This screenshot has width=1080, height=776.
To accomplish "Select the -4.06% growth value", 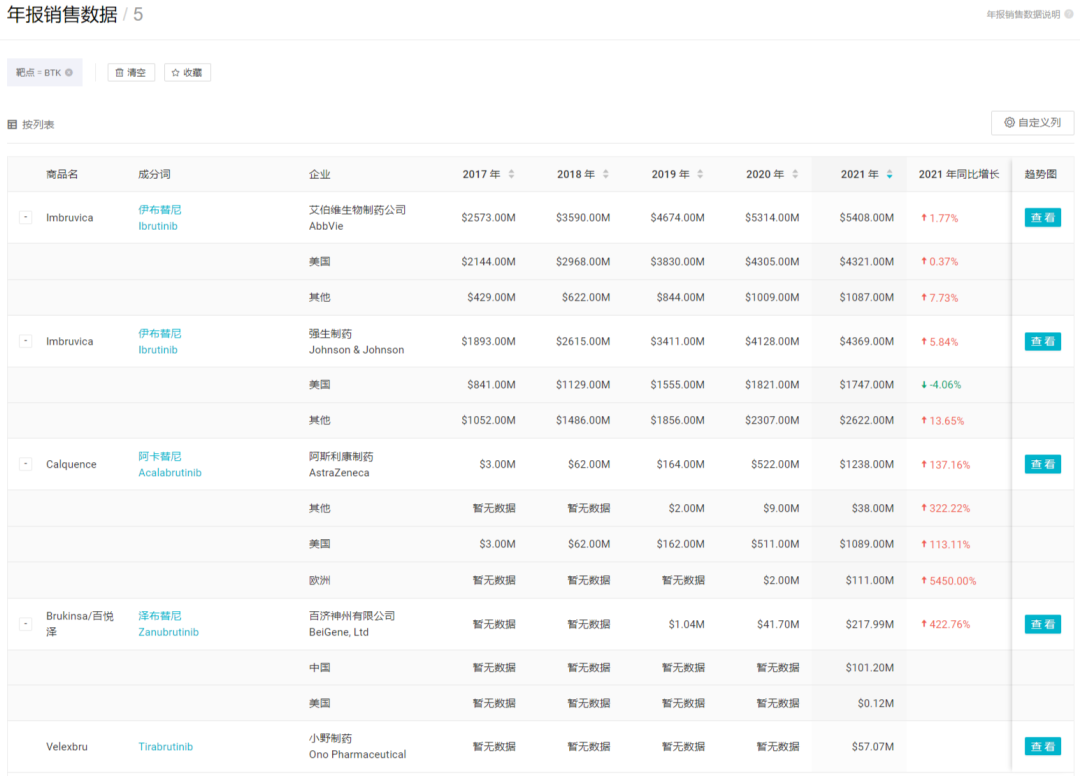I will (942, 385).
